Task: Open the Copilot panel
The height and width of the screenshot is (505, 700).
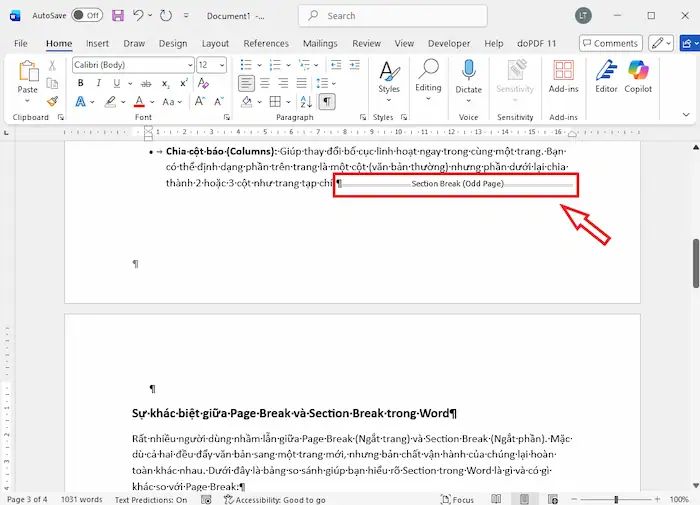Action: (638, 76)
